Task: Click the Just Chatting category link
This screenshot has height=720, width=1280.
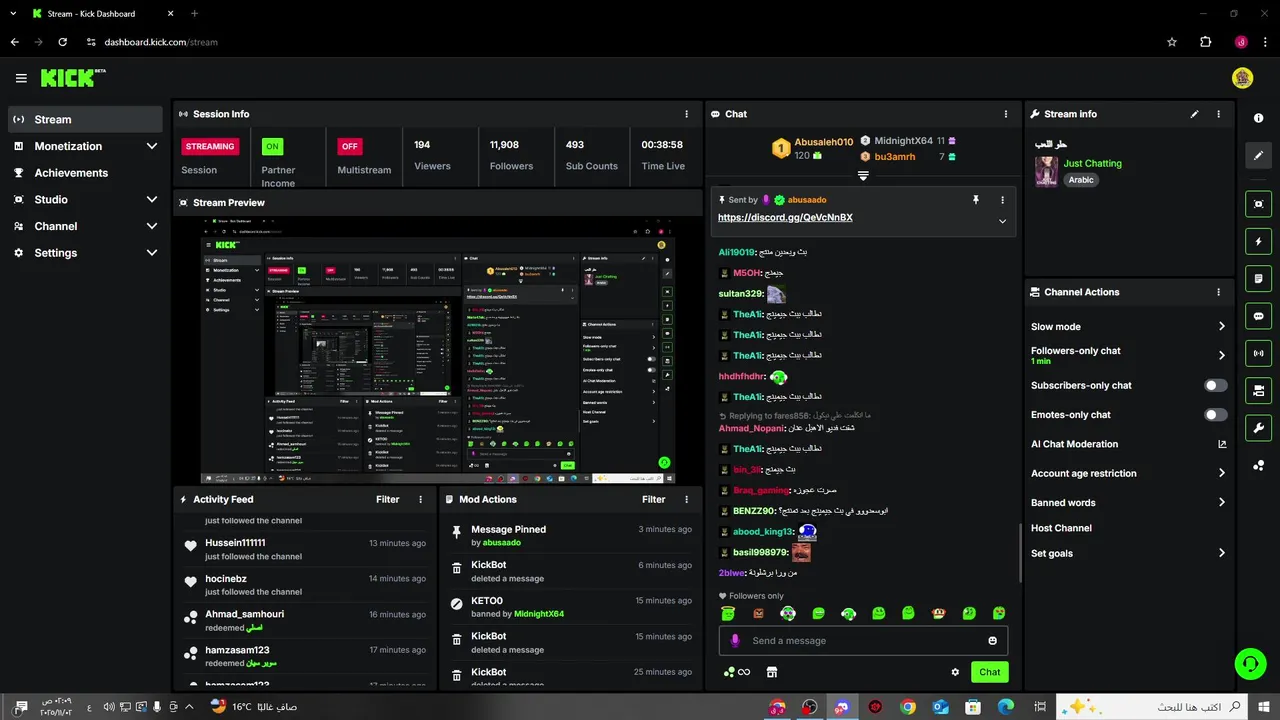Action: pos(1092,163)
